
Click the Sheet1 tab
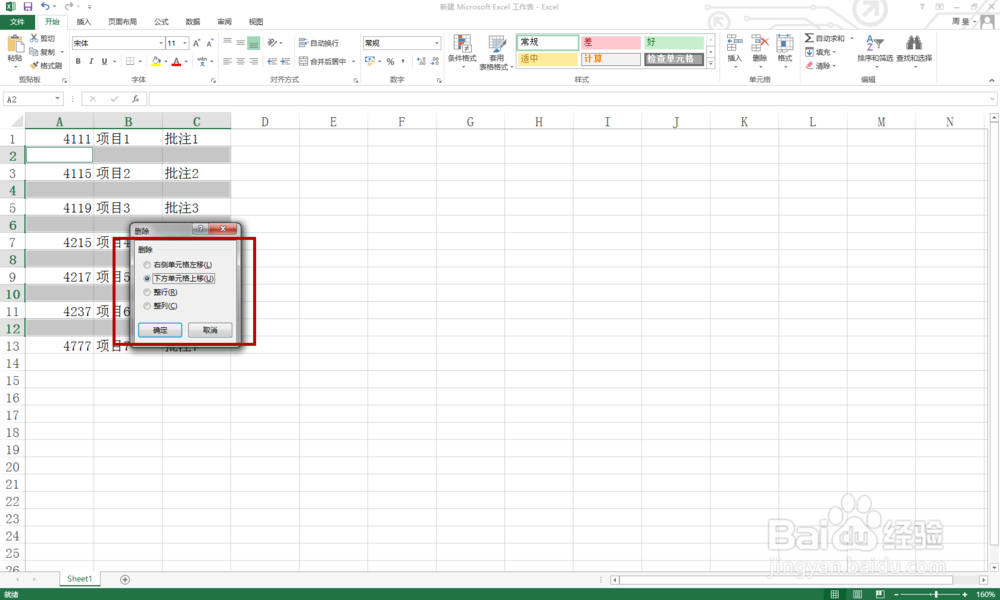tap(80, 579)
